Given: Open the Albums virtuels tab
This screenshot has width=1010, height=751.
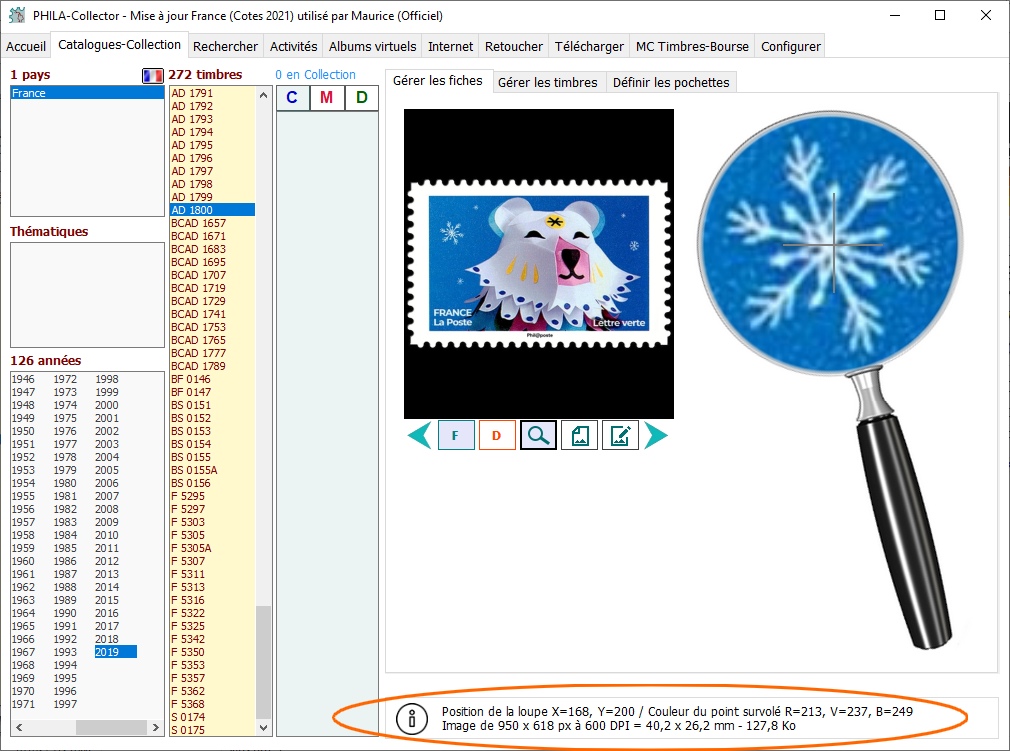Looking at the screenshot, I should pyautogui.click(x=372, y=46).
